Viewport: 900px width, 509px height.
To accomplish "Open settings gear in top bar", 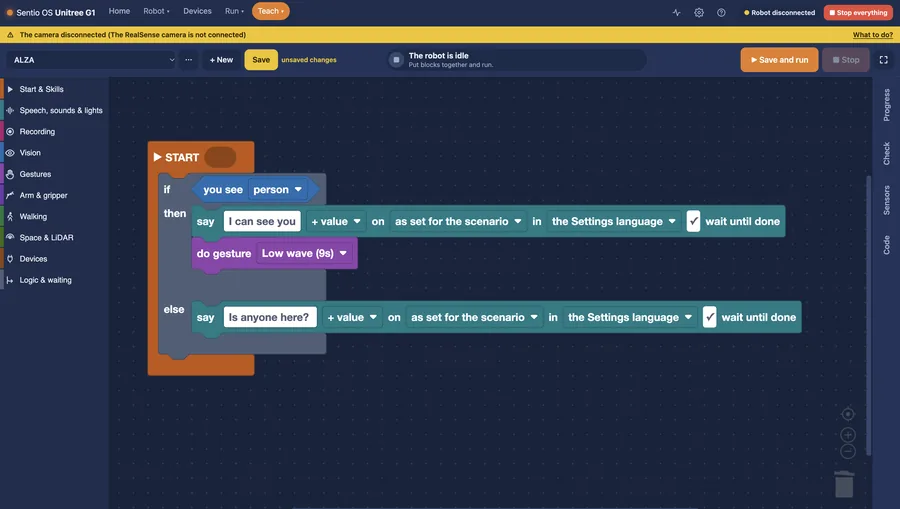I will point(699,13).
